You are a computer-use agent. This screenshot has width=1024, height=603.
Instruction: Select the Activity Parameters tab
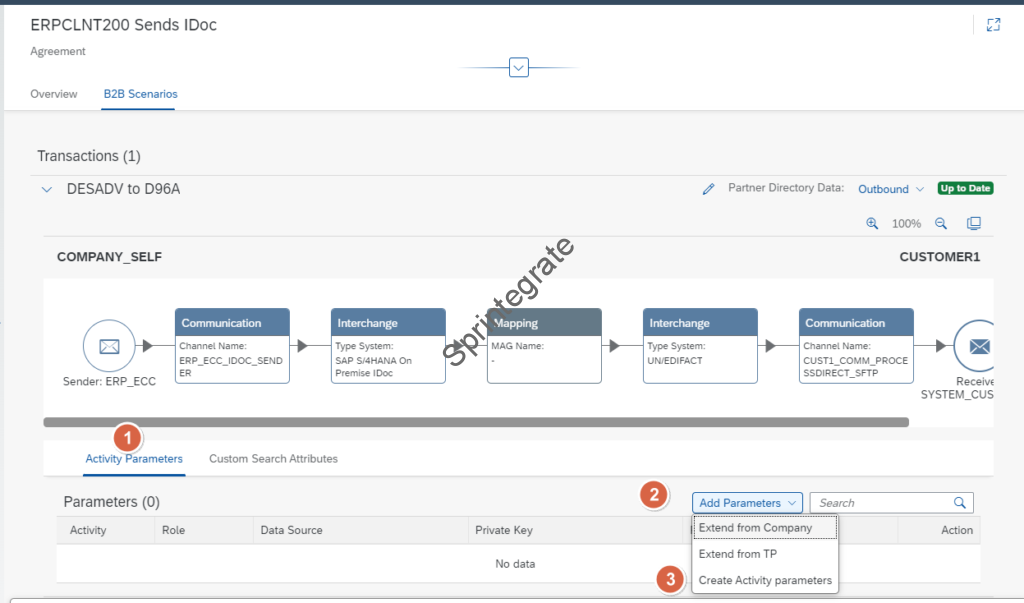coord(134,459)
